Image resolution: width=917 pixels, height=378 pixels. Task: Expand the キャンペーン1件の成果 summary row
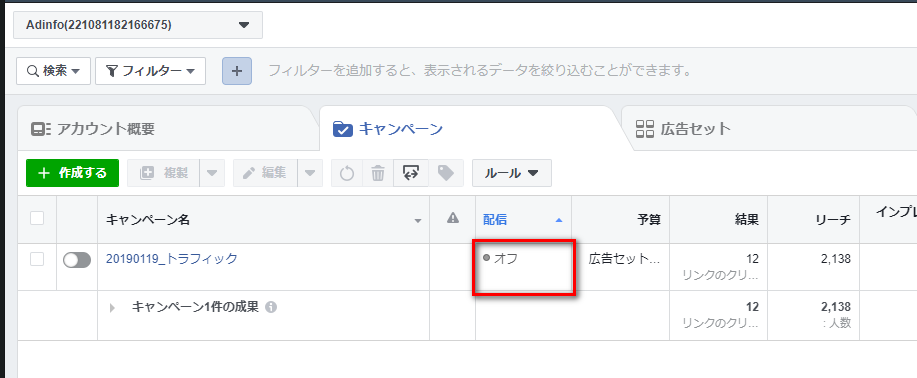coord(112,307)
